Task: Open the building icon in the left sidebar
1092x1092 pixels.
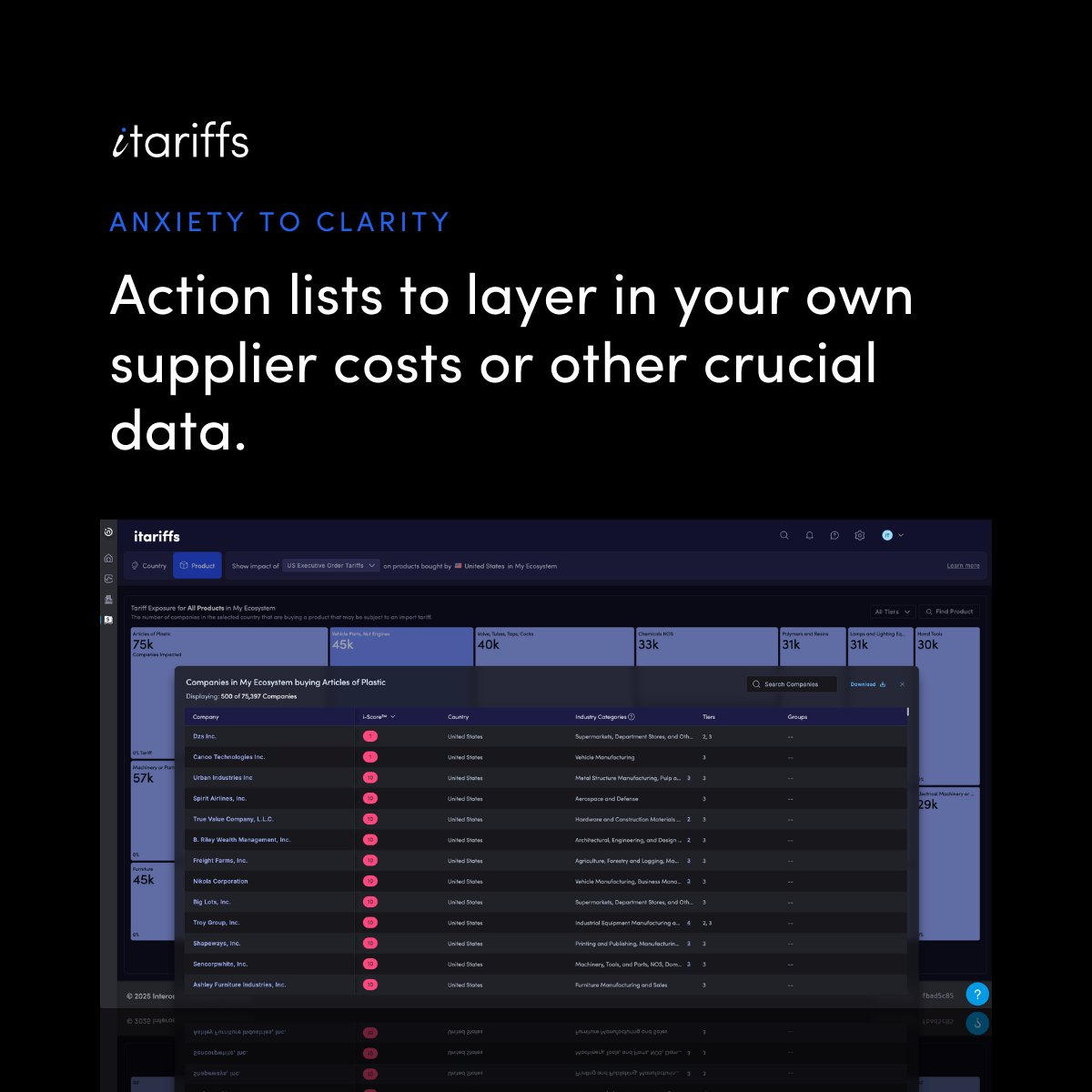Action: [x=108, y=600]
